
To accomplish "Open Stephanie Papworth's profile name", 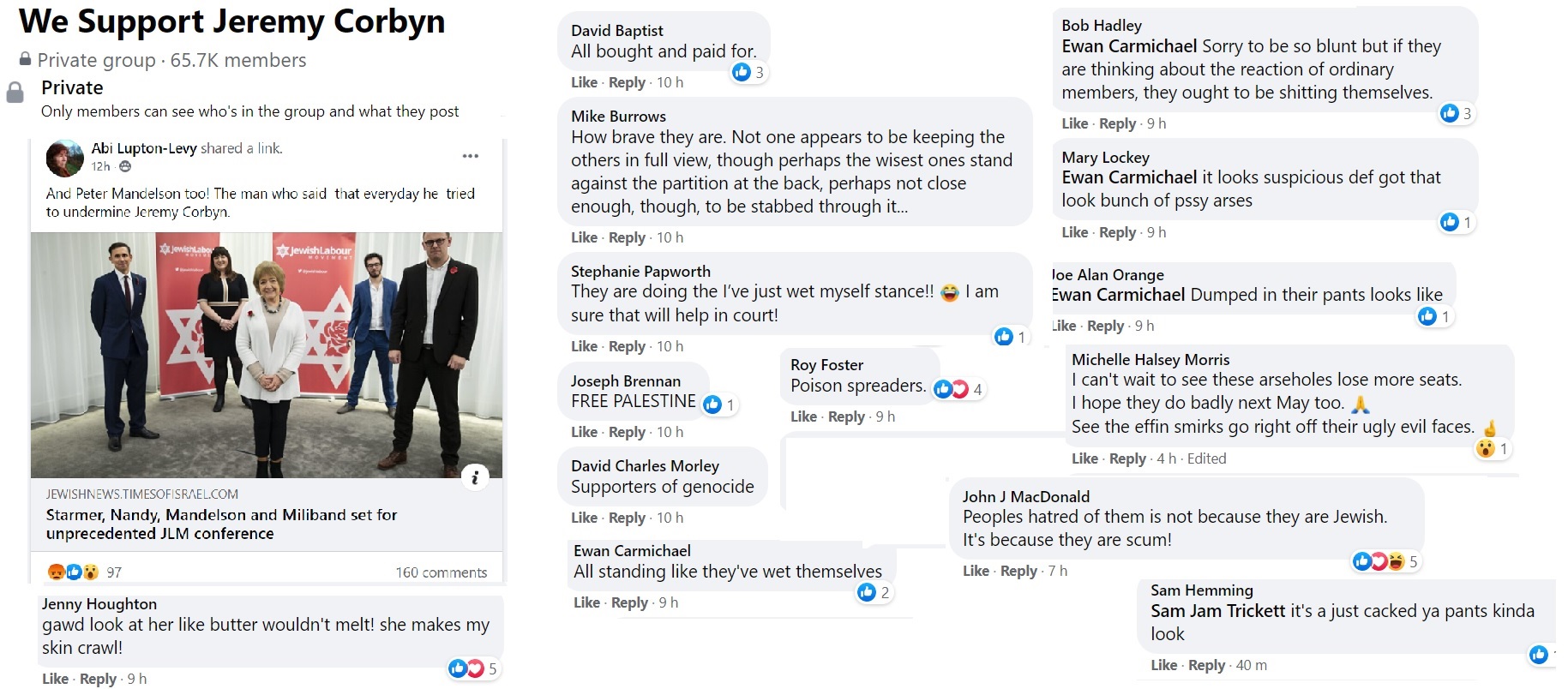I will (x=640, y=271).
